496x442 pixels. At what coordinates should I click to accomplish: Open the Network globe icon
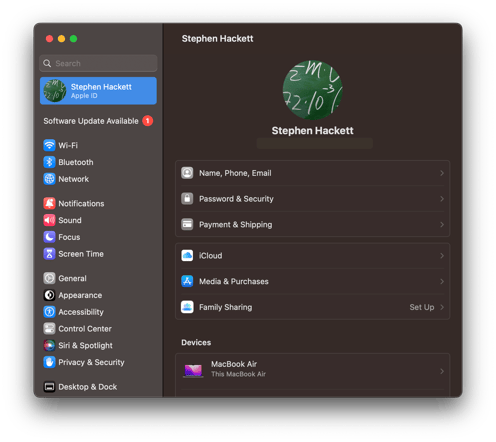point(49,179)
